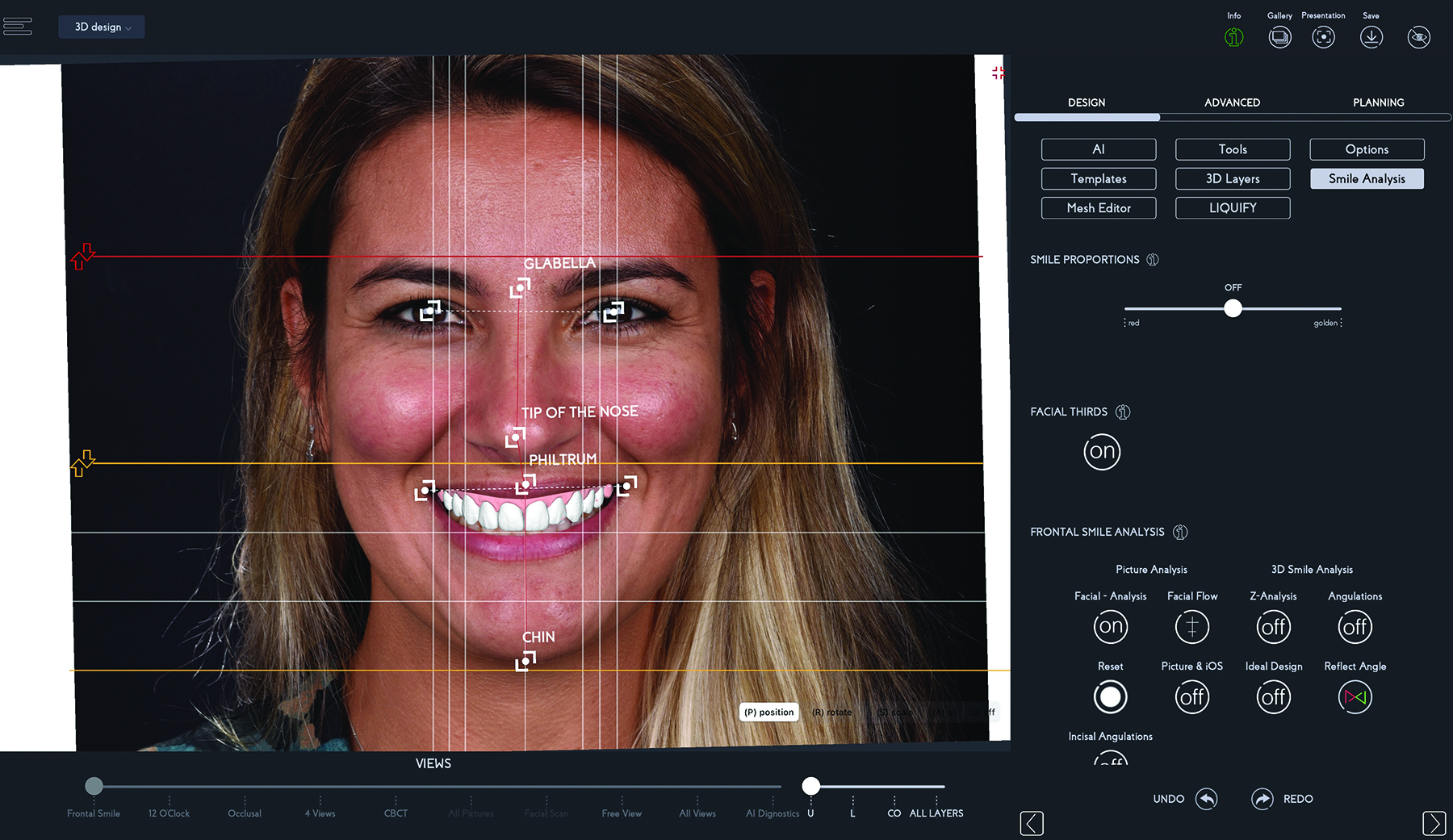Open the hamburger menu at top left

tap(18, 27)
